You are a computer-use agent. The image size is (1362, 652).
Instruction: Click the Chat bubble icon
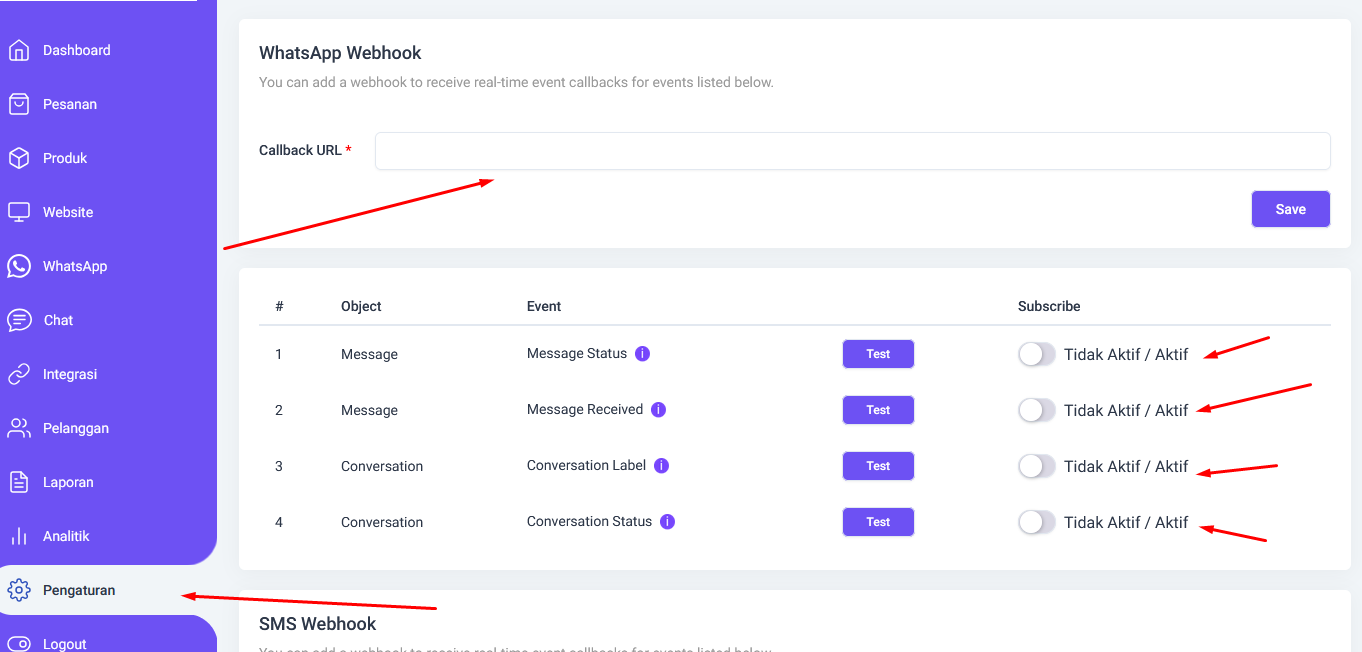(x=19, y=320)
